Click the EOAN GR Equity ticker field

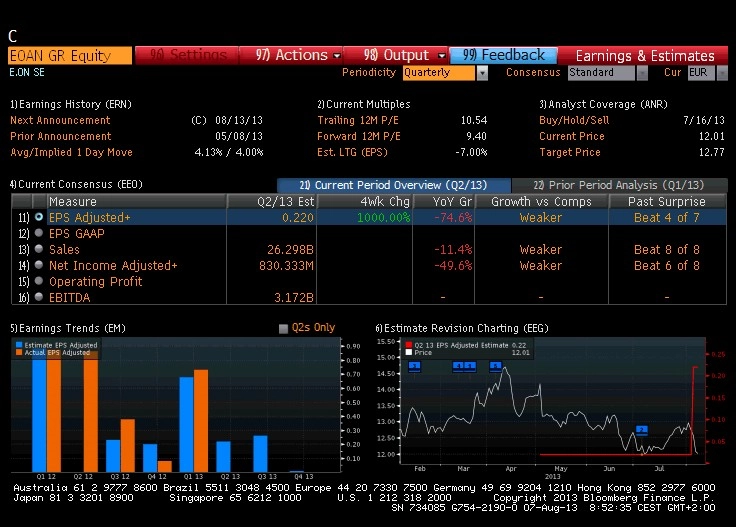pos(70,55)
